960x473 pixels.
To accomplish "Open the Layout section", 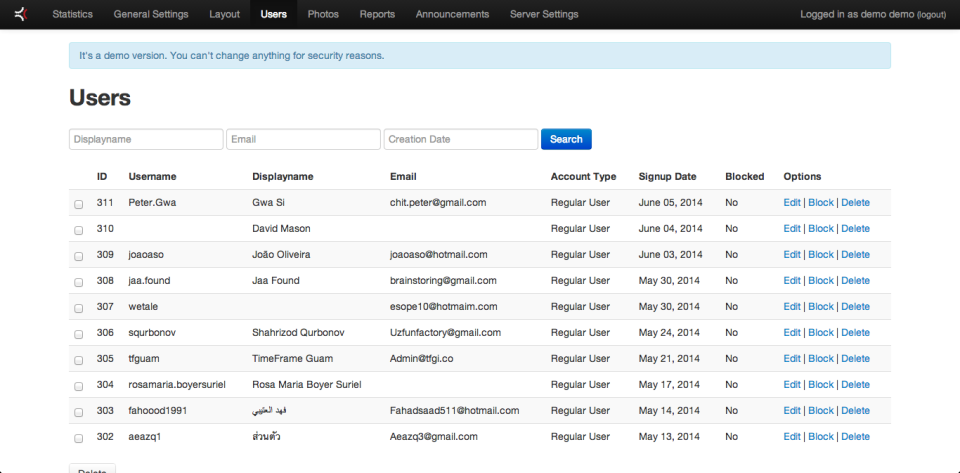I will [224, 14].
